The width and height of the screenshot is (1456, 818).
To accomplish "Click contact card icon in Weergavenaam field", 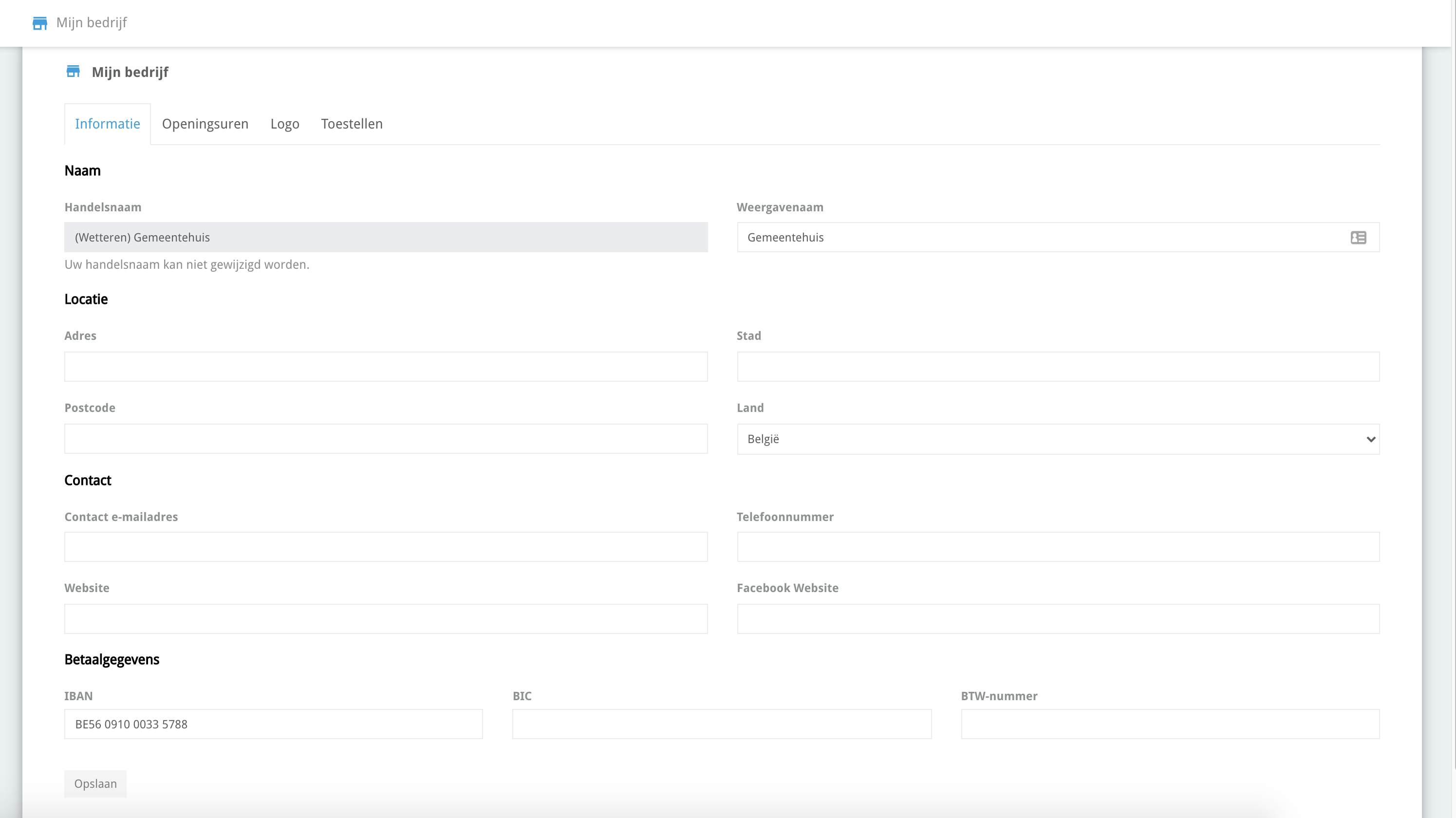I will pyautogui.click(x=1358, y=238).
